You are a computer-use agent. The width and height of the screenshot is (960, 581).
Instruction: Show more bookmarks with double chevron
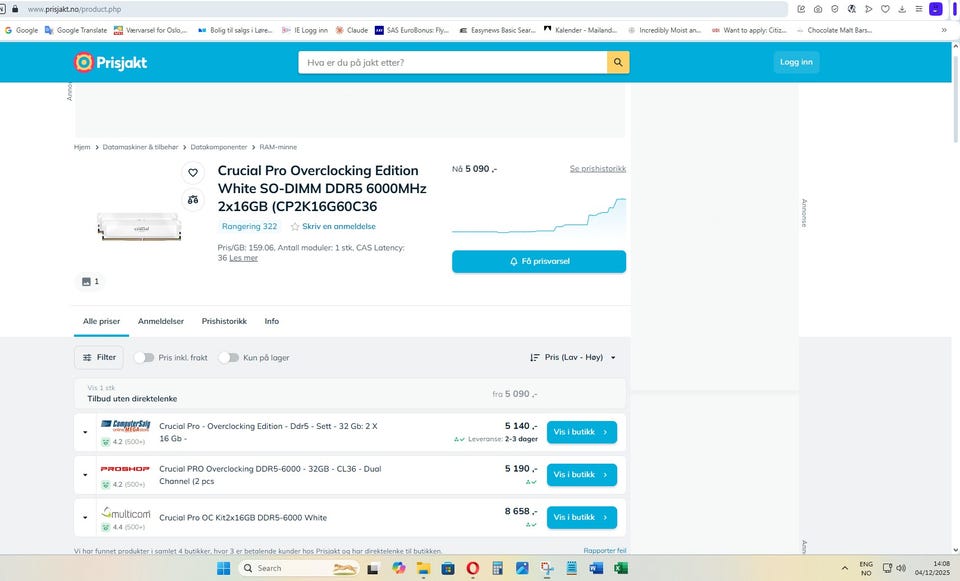click(943, 30)
